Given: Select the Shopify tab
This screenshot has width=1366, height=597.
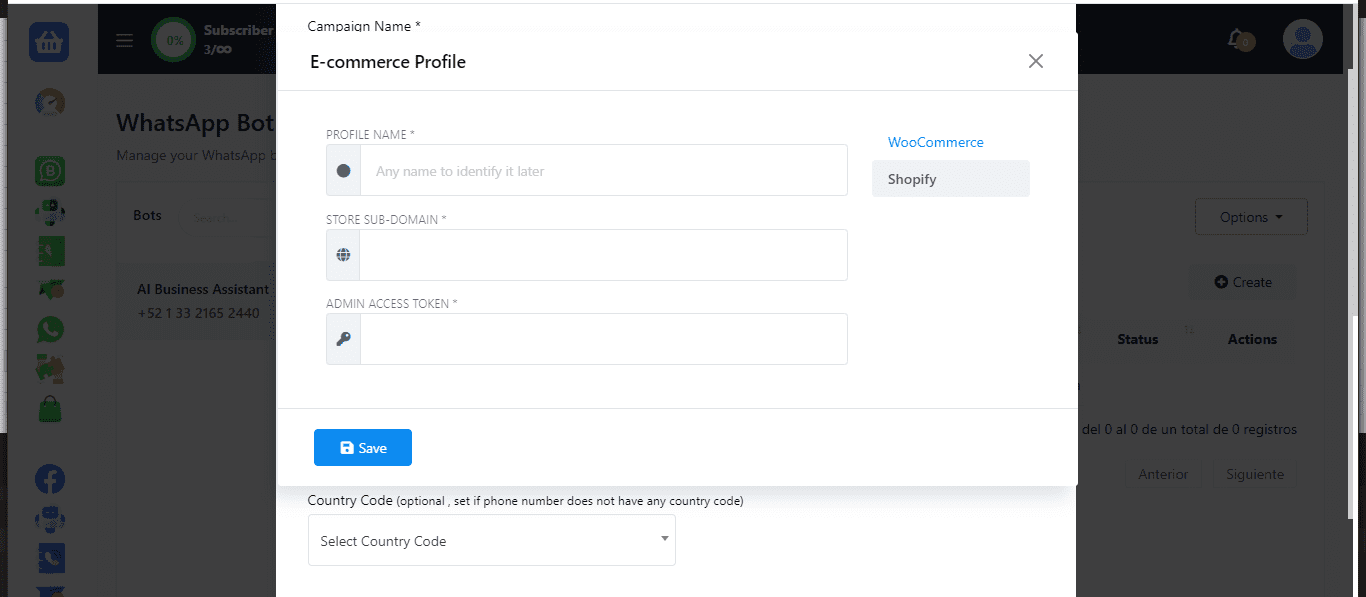Looking at the screenshot, I should (950, 179).
